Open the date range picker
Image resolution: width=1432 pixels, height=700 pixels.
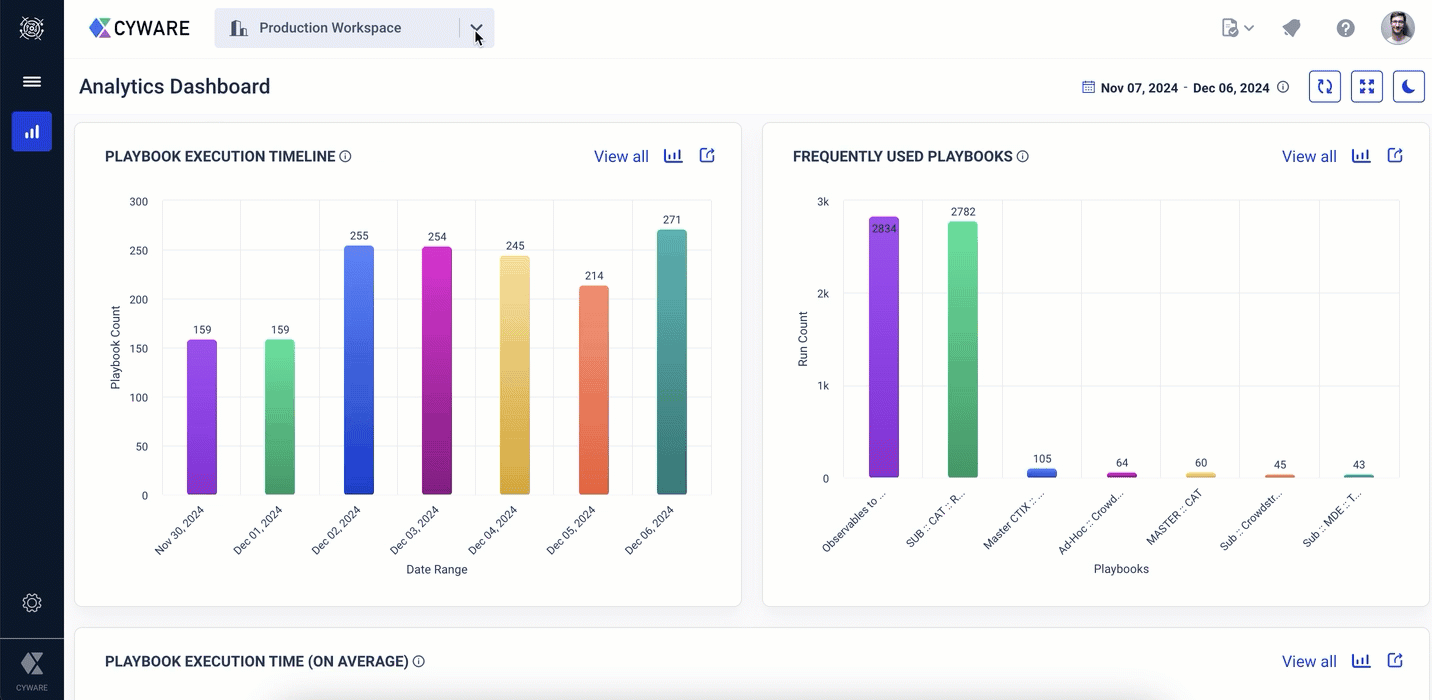pos(1176,88)
